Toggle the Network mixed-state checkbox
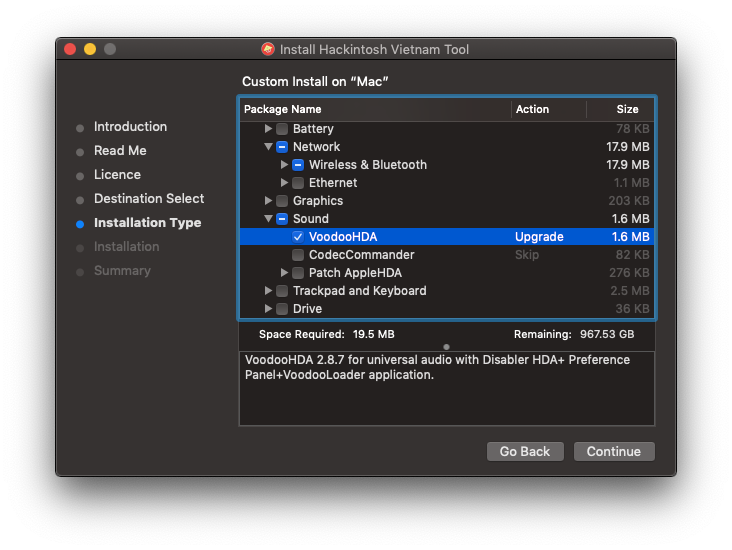The image size is (732, 550). 282,147
